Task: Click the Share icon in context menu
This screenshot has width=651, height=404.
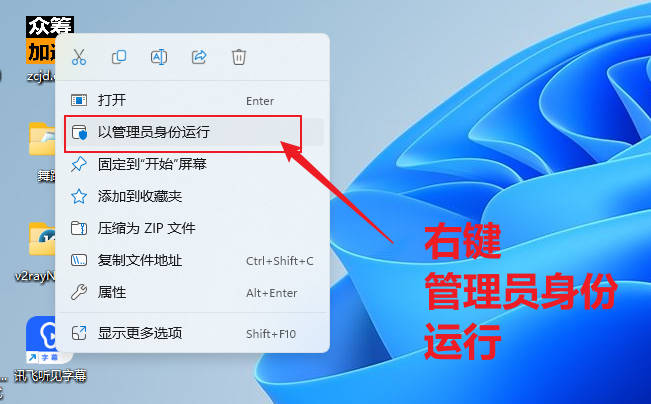Action: (199, 57)
